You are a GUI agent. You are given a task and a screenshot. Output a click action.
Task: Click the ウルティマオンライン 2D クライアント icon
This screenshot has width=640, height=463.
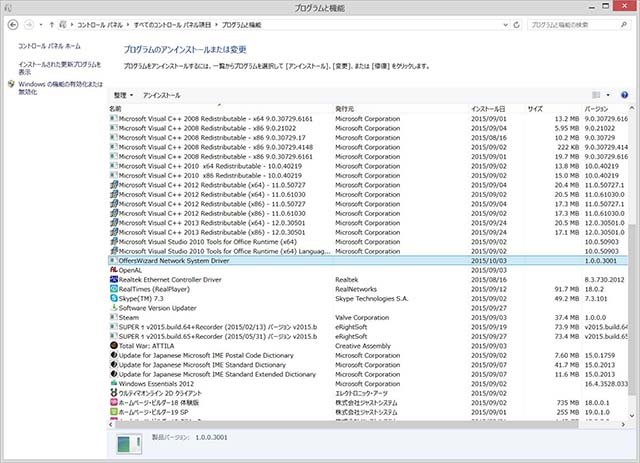coord(114,392)
